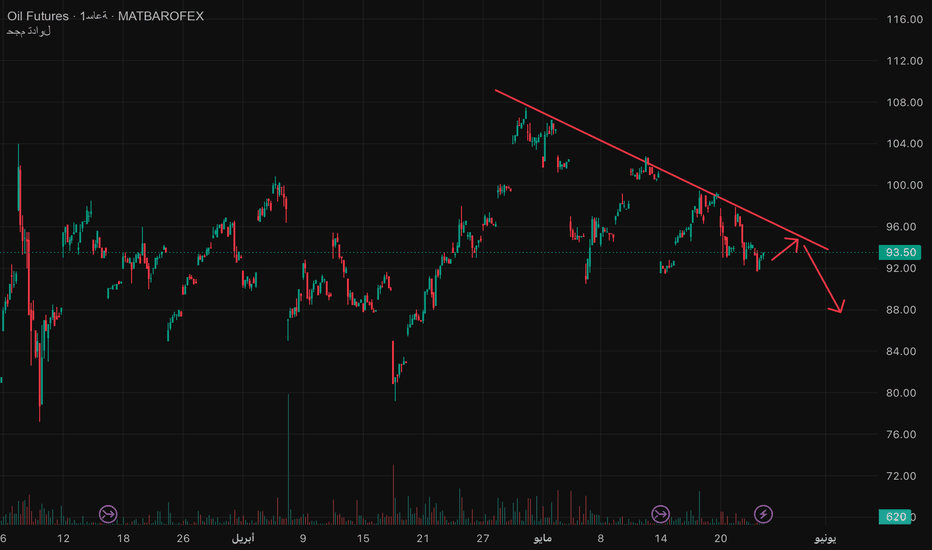Click the date label 15 on time axis

(x=363, y=538)
